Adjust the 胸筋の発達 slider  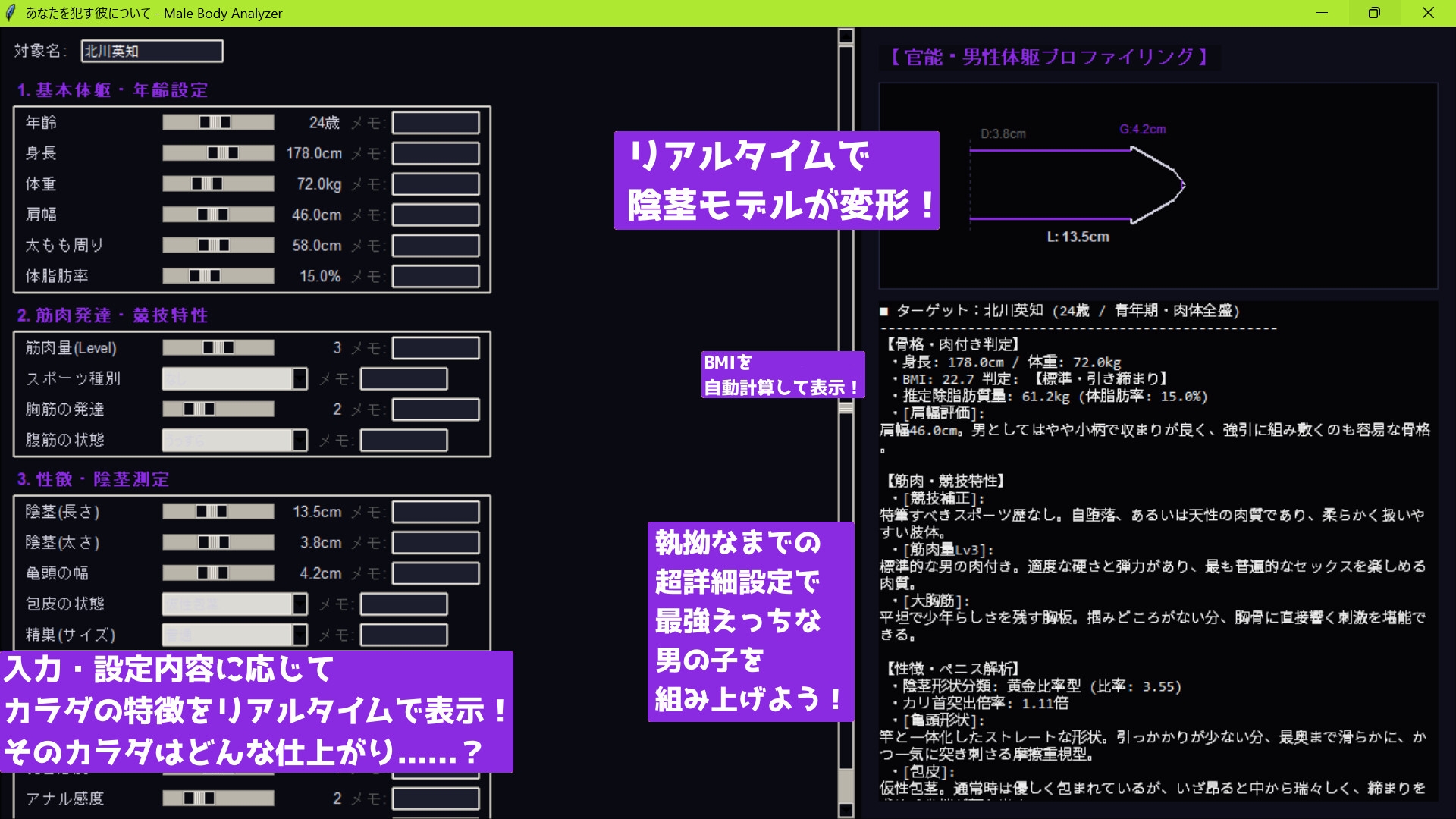(218, 409)
